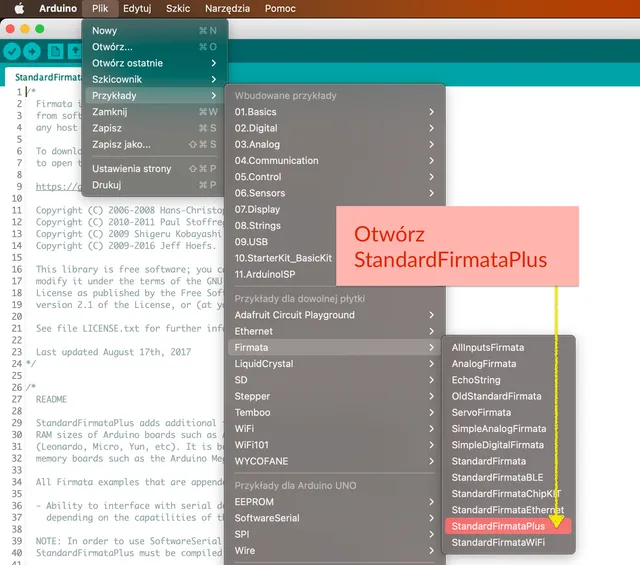The width and height of the screenshot is (640, 565).
Task: Open StandardFirmataChipKIT example
Action: point(508,494)
